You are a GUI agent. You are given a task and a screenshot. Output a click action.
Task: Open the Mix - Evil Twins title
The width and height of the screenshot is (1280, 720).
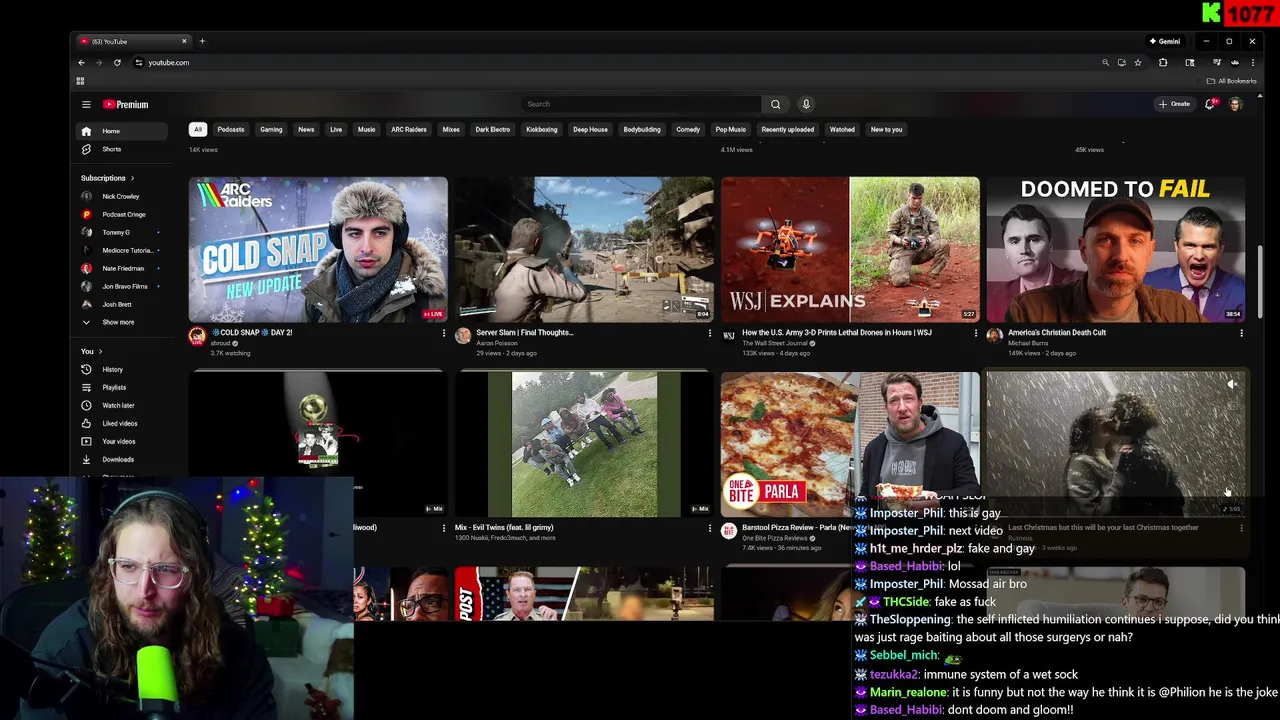(504, 527)
